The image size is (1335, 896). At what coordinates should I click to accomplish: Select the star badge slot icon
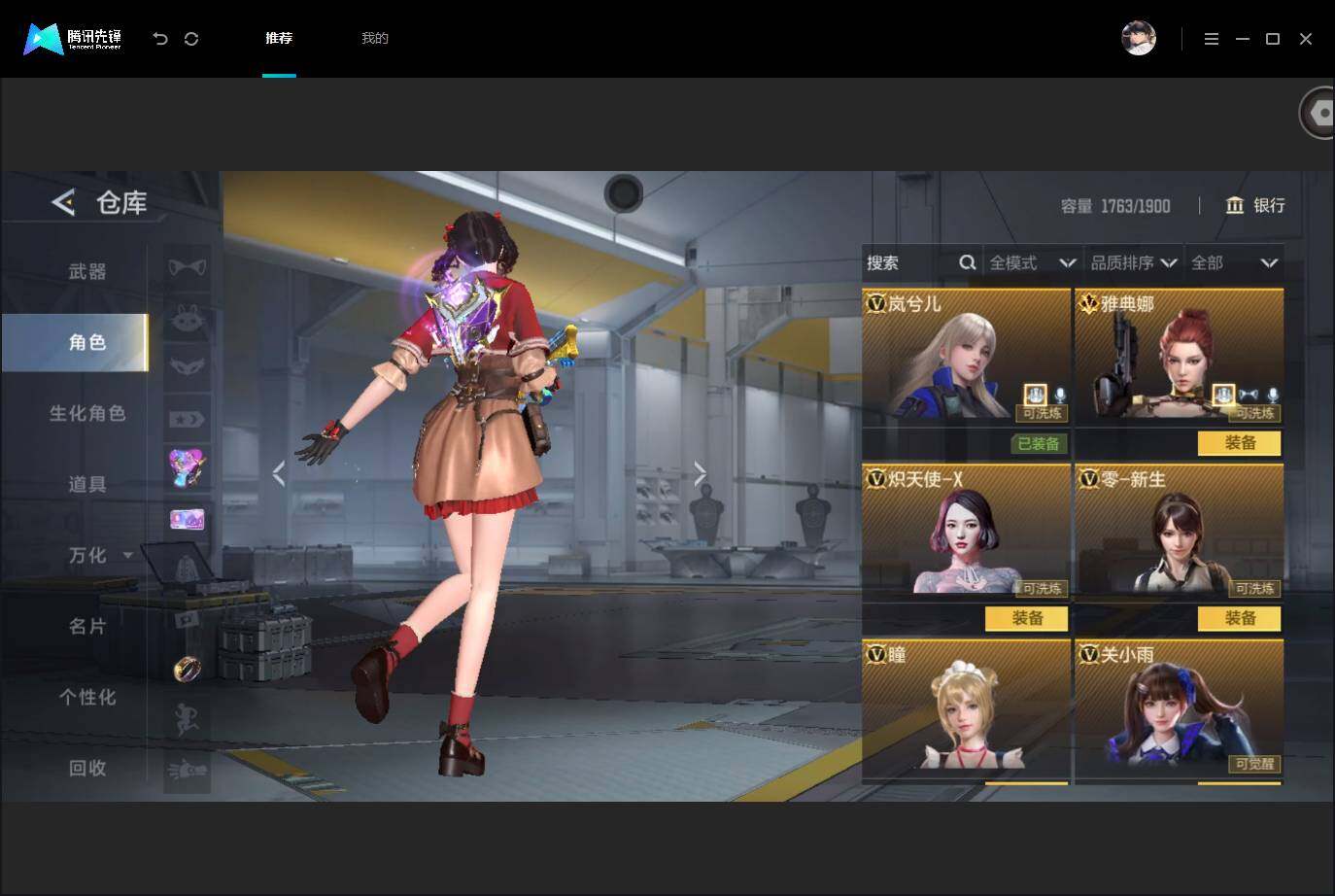188,419
